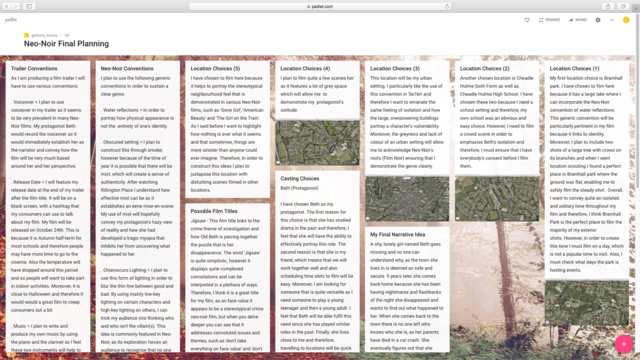Screen dimensions: 640x360
Task: Toggle the Safari sidebar button
Action: click(x=29, y=6)
